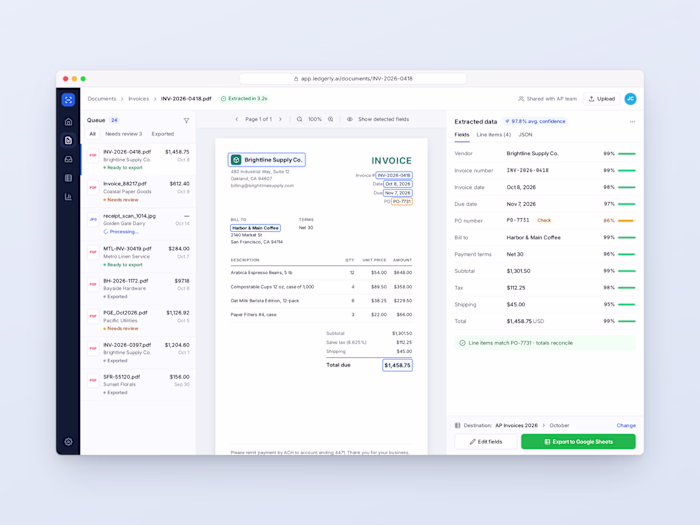The width and height of the screenshot is (700, 525).
Task: Click the destination sheet icon near Destination
Action: coord(458,425)
